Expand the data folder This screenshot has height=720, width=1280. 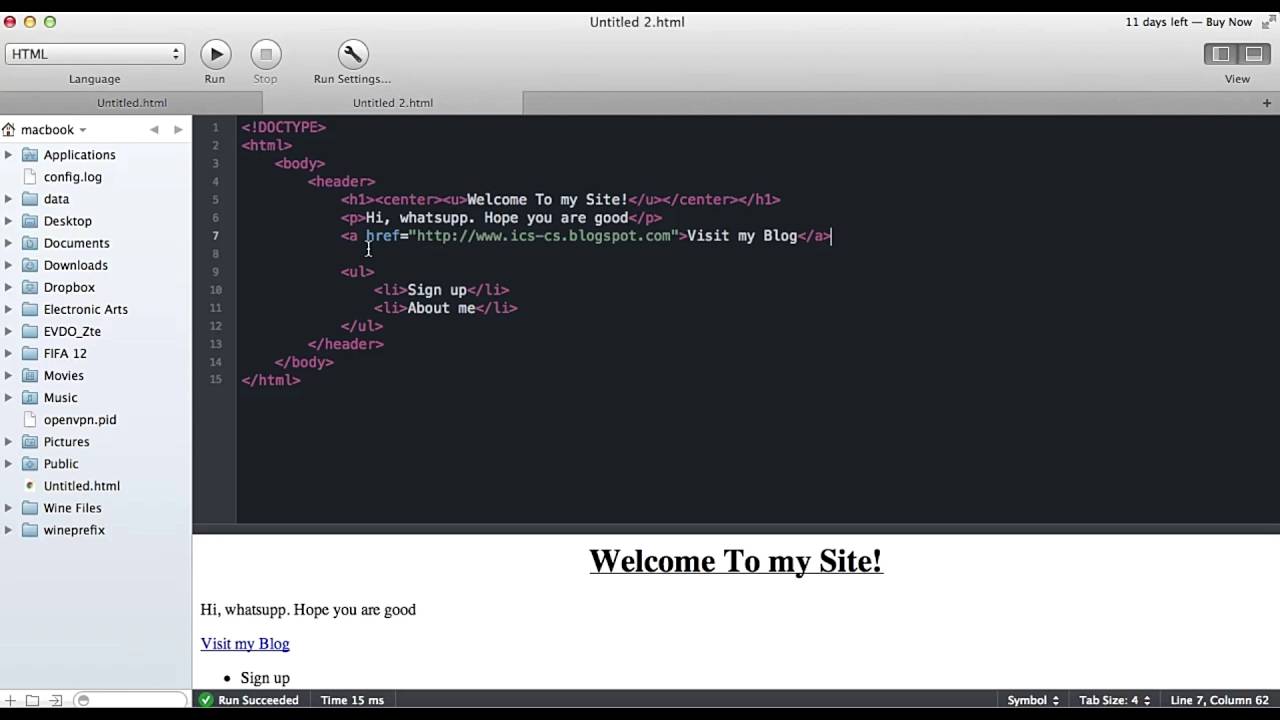pos(8,199)
